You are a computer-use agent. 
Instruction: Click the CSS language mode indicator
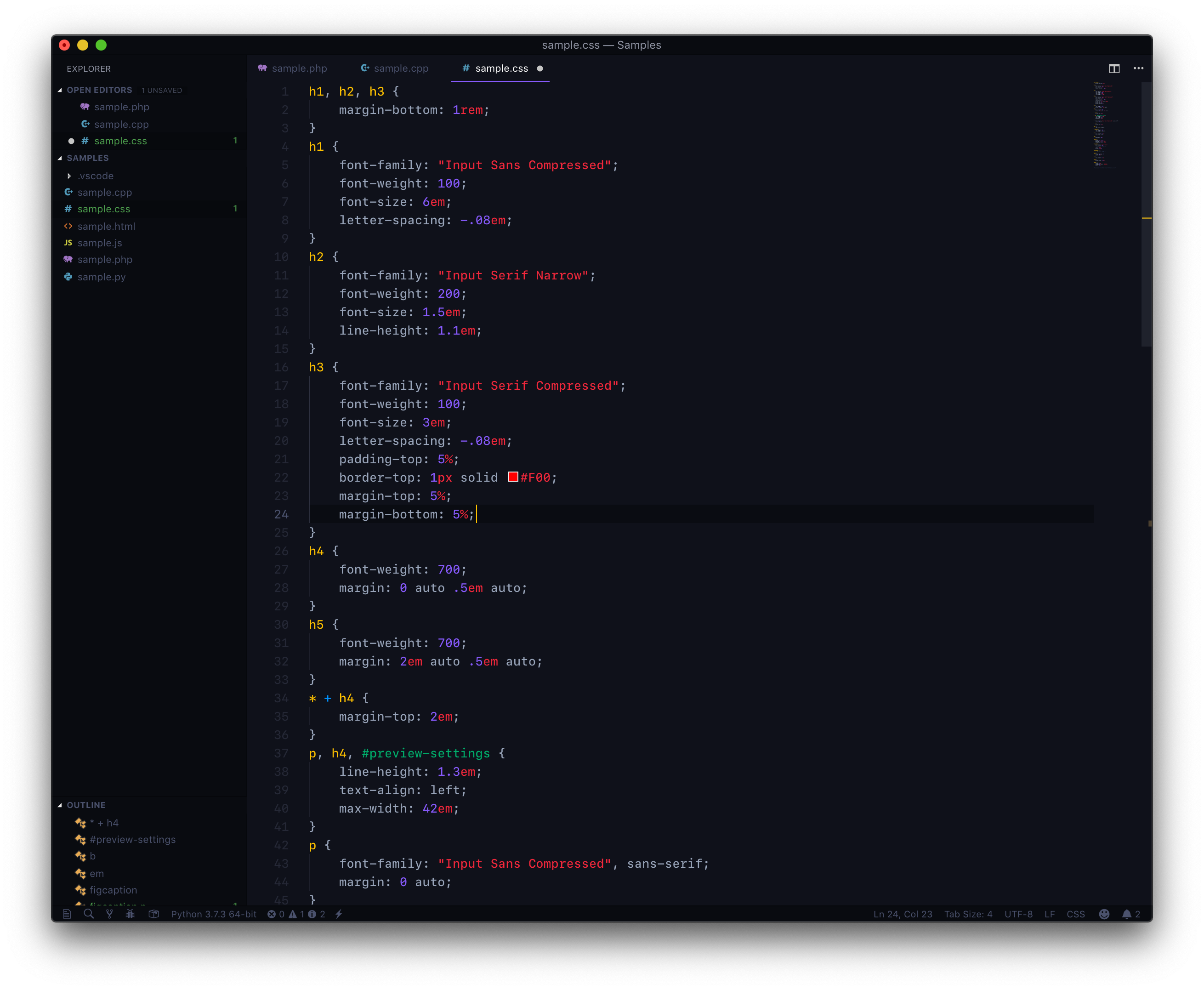(x=1076, y=914)
